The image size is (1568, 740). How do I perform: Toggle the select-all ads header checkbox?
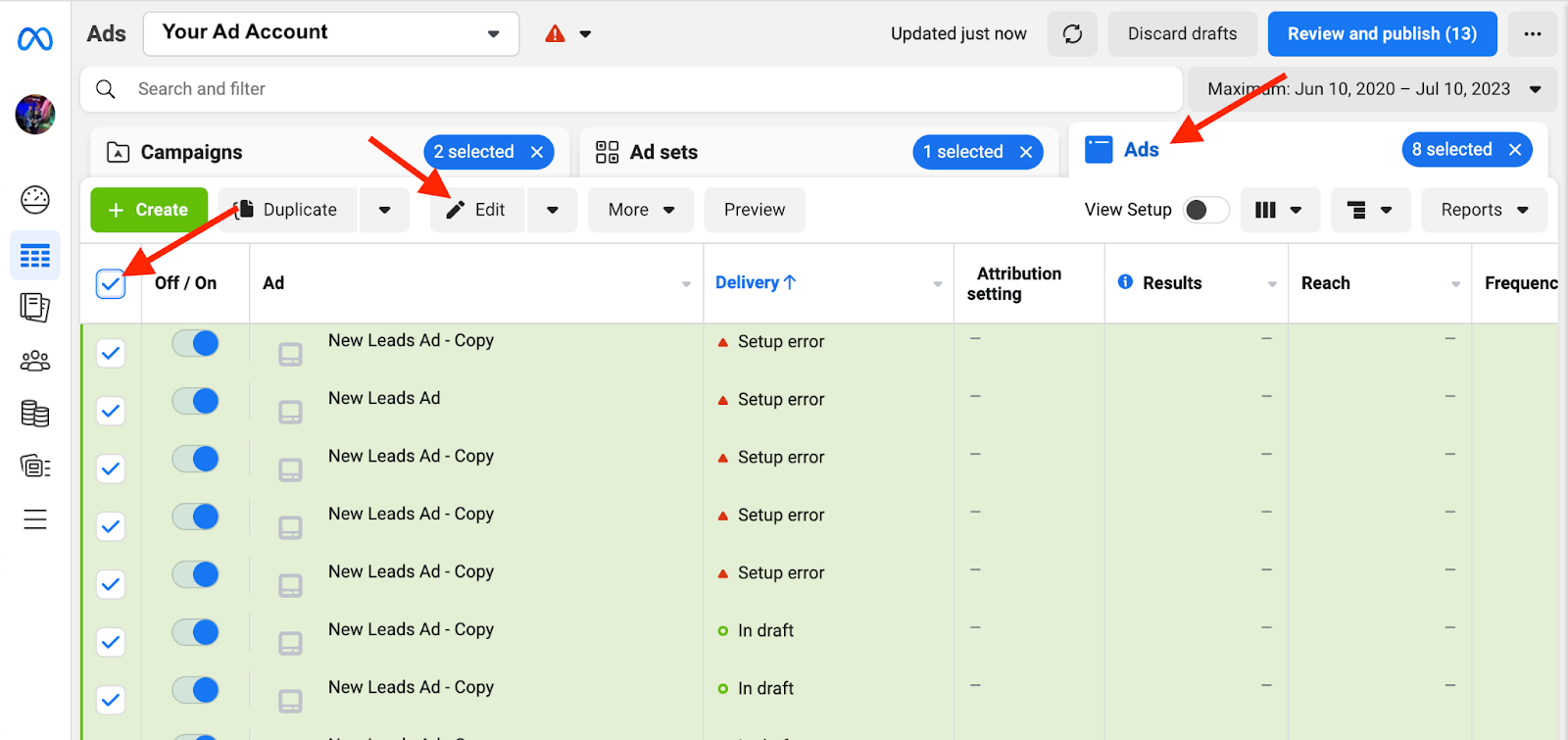point(111,283)
